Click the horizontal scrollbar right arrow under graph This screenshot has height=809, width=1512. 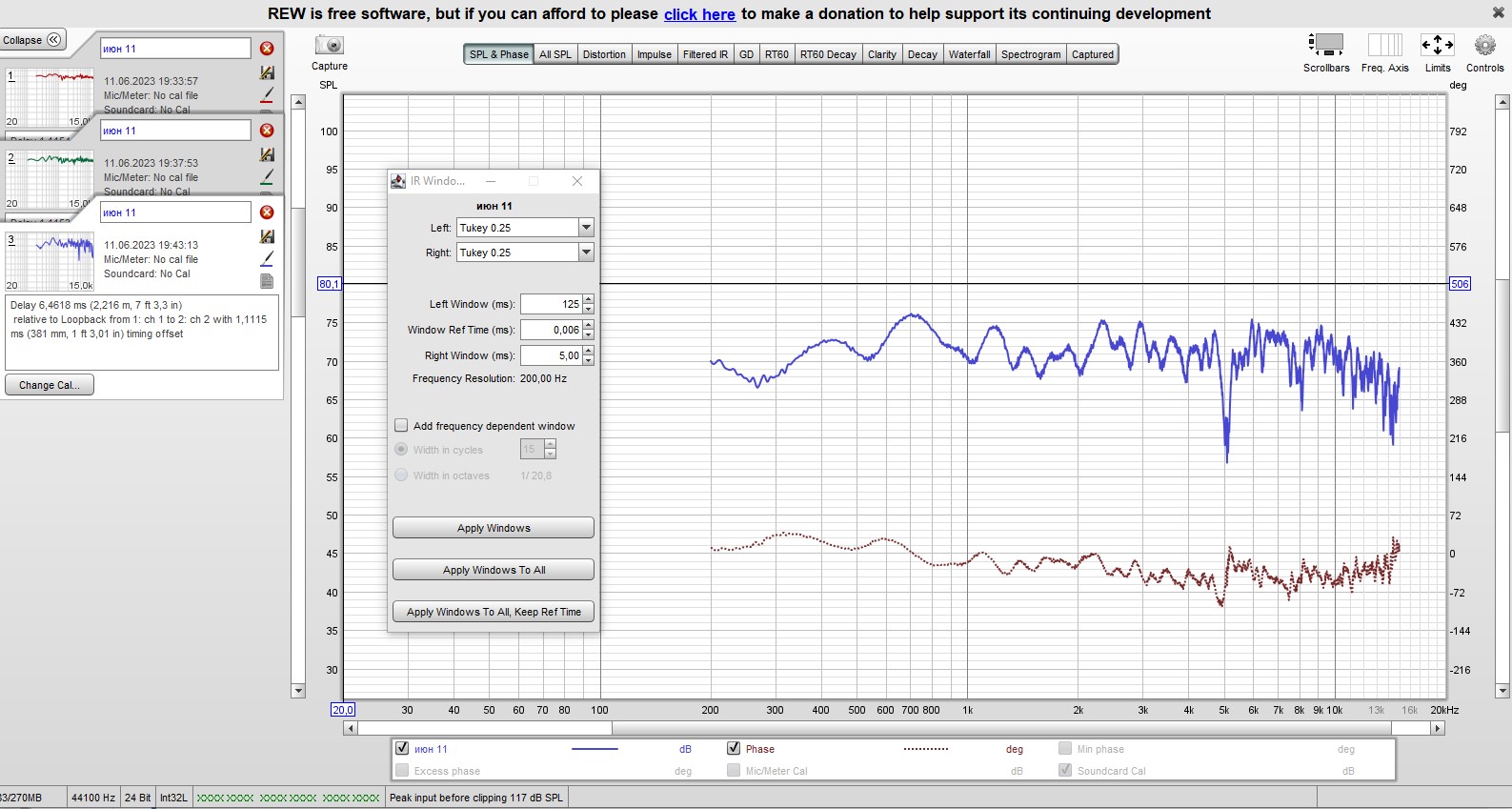1438,728
